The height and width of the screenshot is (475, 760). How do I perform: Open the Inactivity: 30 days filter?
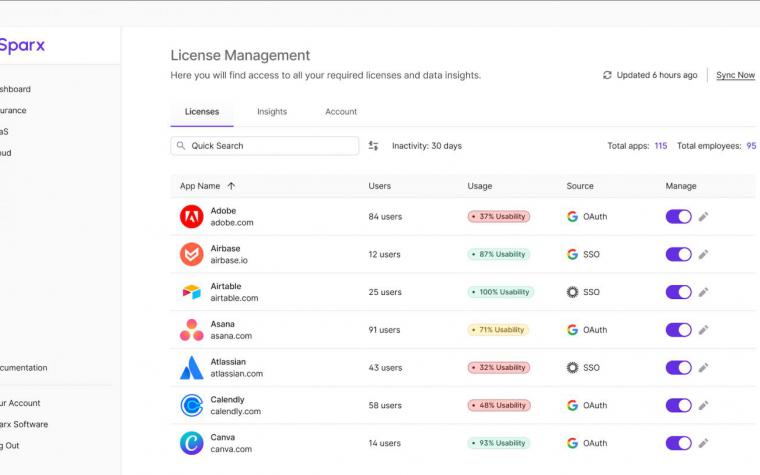pos(427,146)
